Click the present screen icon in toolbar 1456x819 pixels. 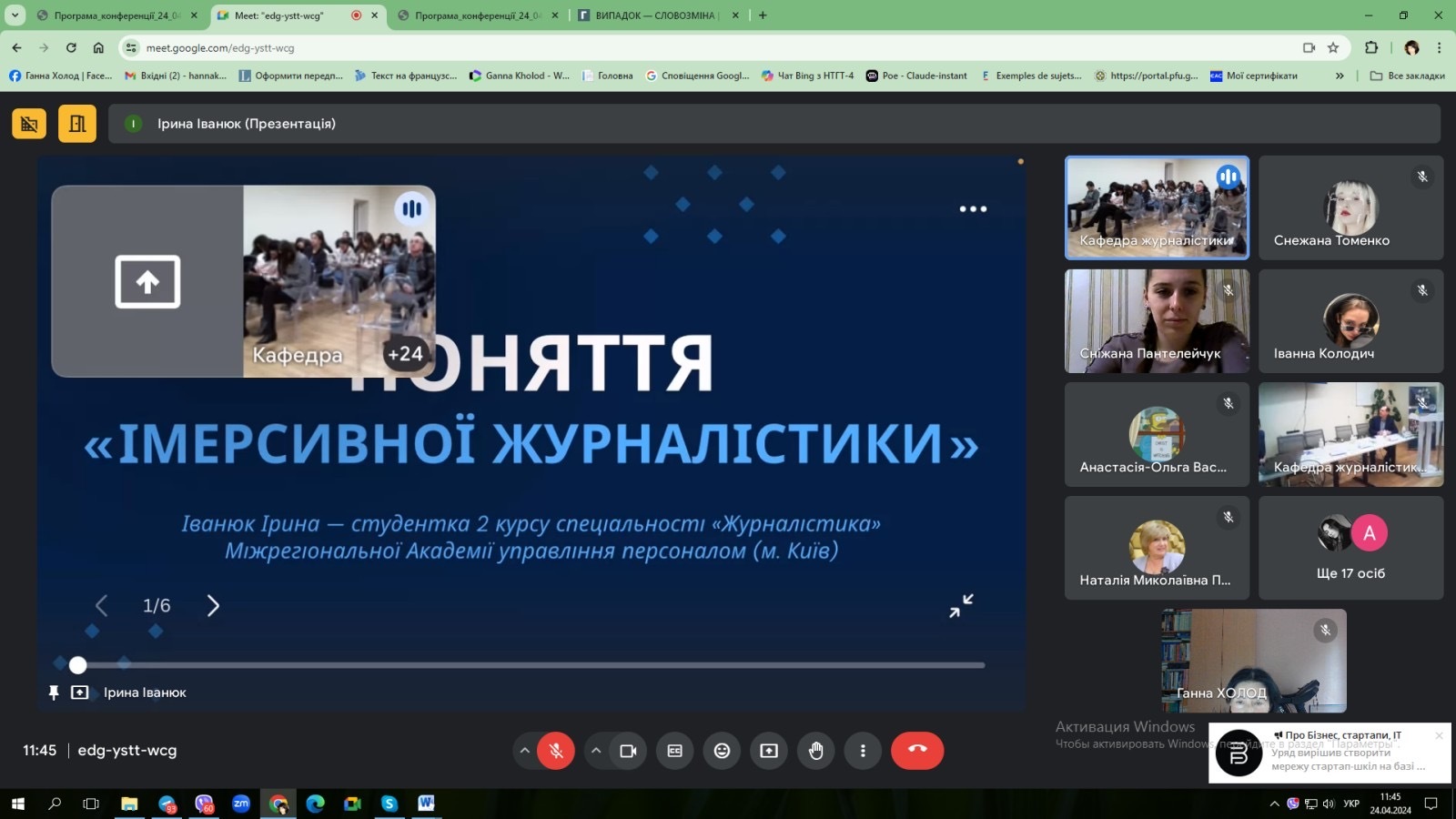coord(769,751)
